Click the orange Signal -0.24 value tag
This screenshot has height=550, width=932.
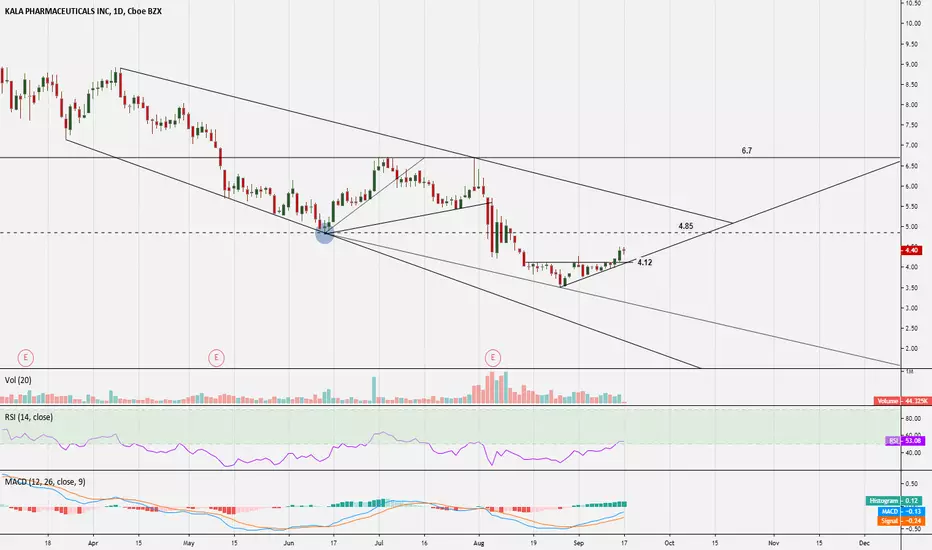(901, 521)
